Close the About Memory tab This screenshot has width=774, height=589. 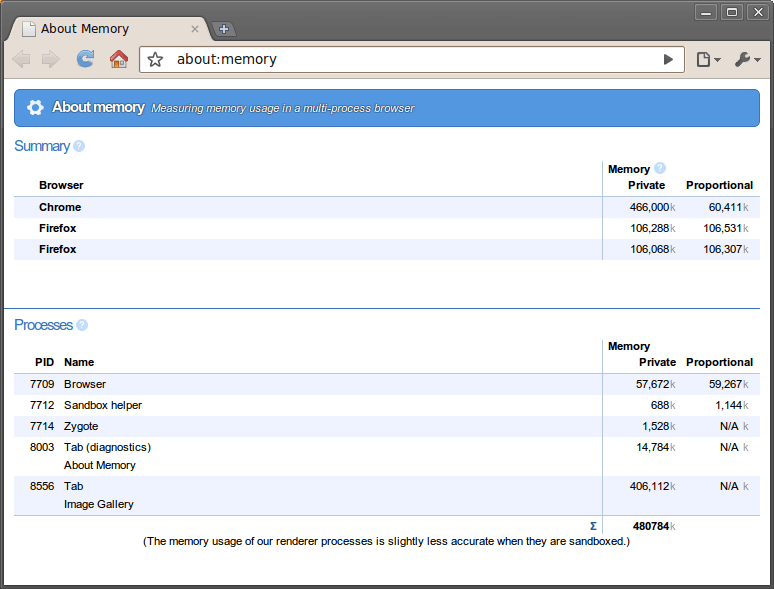(195, 29)
